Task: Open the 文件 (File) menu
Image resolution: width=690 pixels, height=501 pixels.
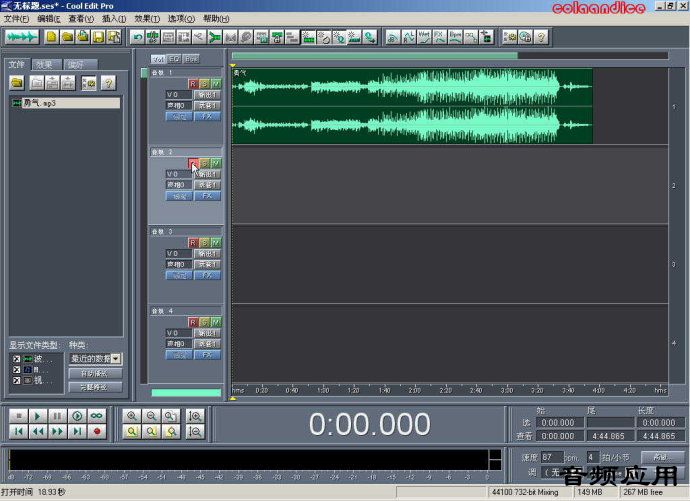Action: [16, 19]
